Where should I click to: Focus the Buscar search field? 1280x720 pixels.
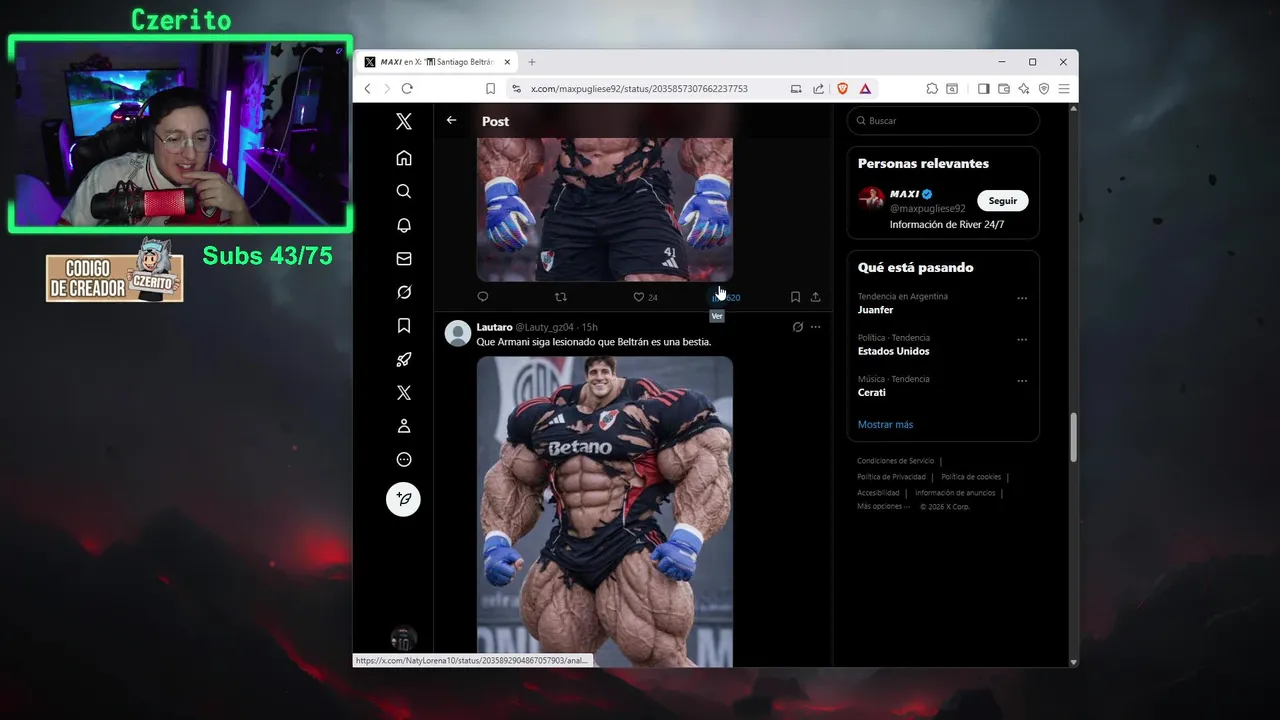pos(943,121)
